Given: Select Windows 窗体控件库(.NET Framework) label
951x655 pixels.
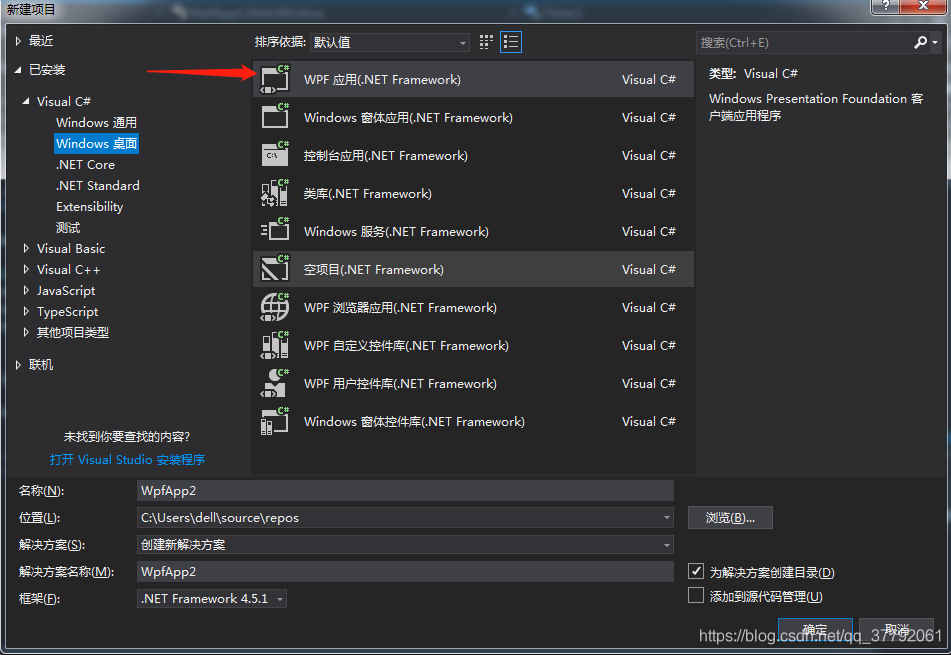Looking at the screenshot, I should click(x=414, y=422).
